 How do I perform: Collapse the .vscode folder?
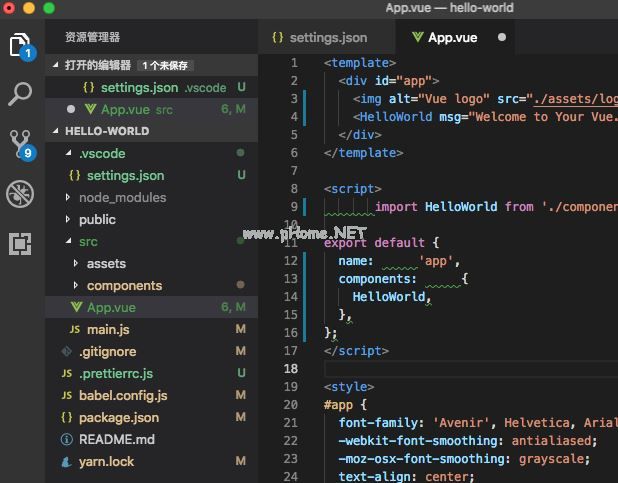click(x=69, y=153)
